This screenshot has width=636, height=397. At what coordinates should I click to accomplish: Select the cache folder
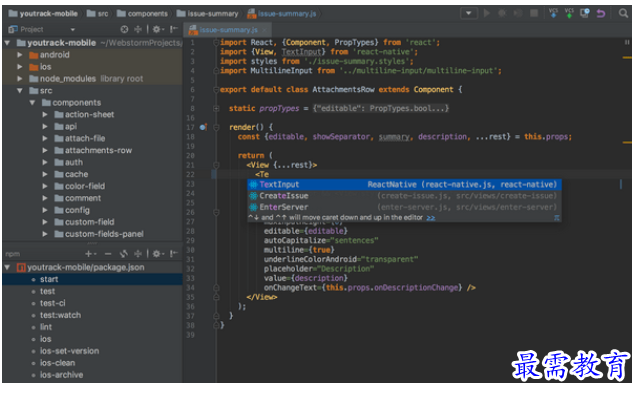[x=71, y=174]
